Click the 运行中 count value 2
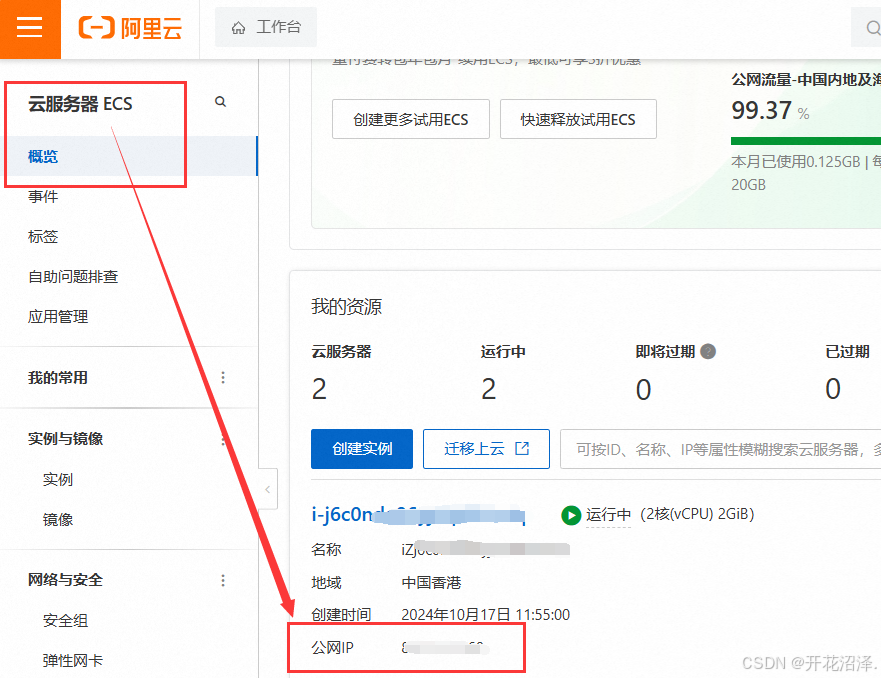 pos(488,389)
